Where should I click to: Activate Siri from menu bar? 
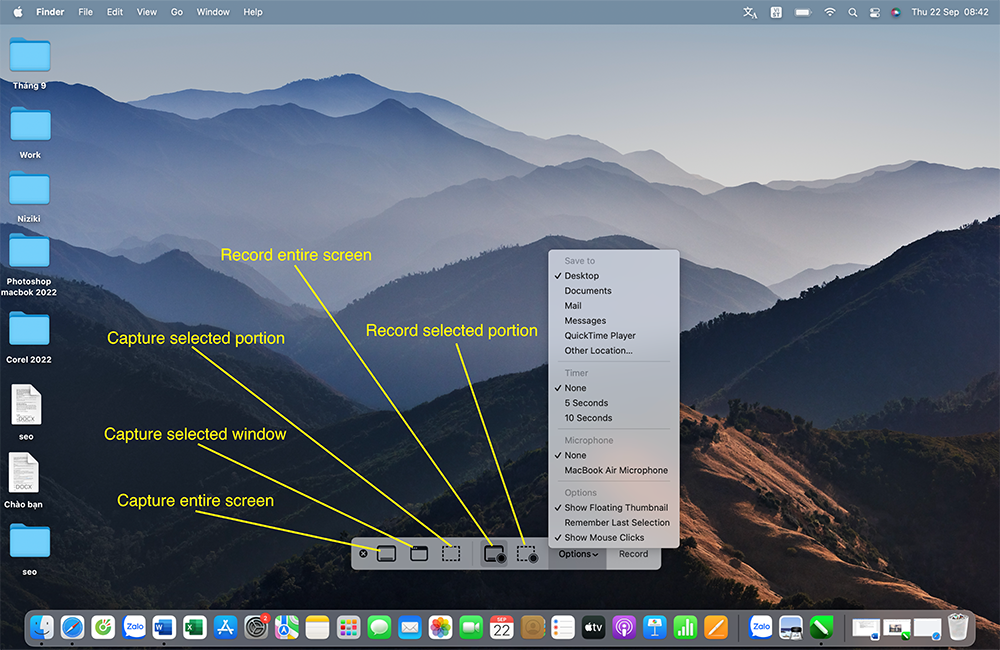(895, 12)
